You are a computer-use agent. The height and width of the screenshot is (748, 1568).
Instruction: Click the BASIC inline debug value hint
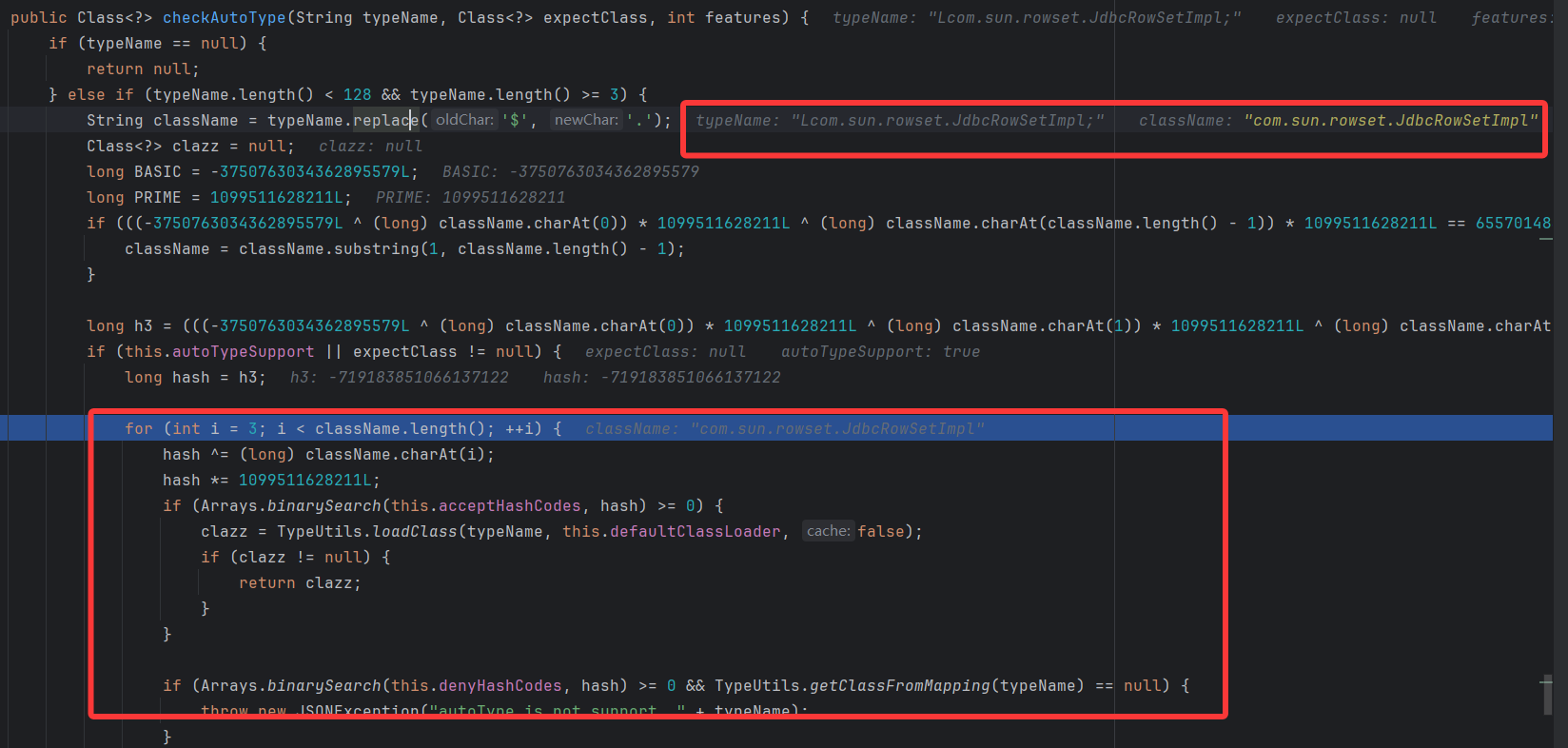pyautogui.click(x=570, y=172)
